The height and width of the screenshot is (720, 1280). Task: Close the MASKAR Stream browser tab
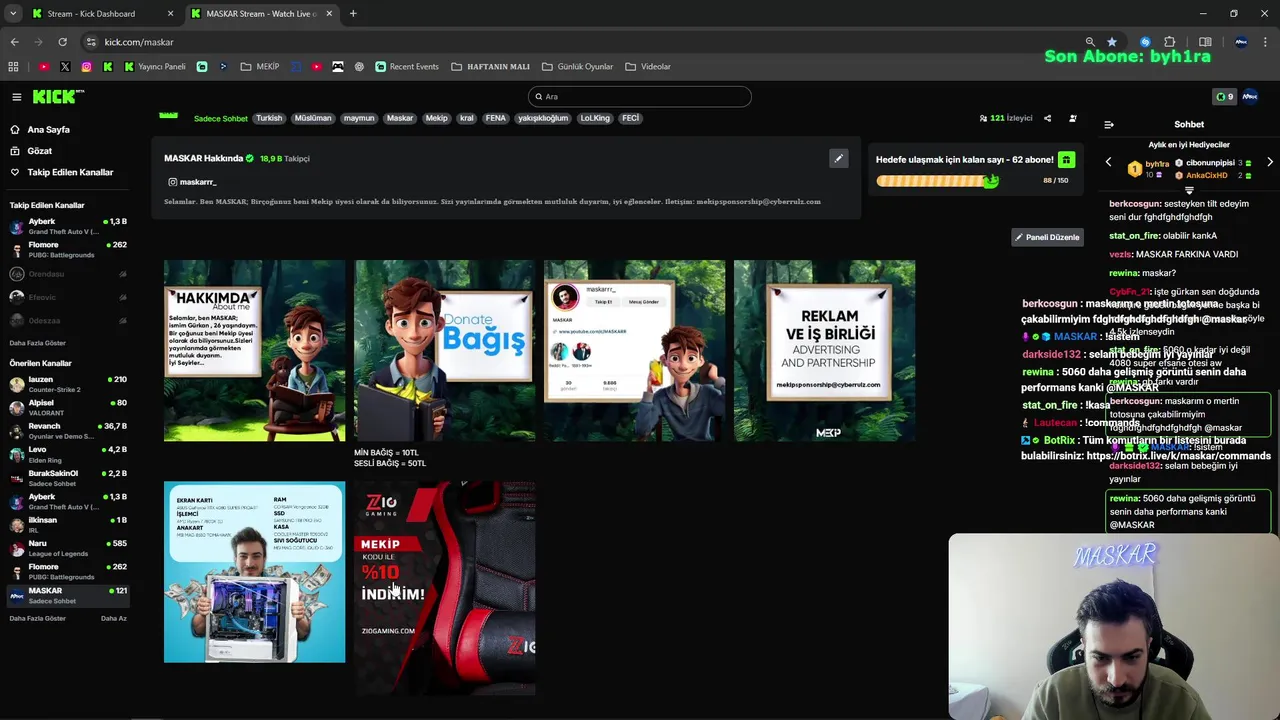(x=330, y=14)
